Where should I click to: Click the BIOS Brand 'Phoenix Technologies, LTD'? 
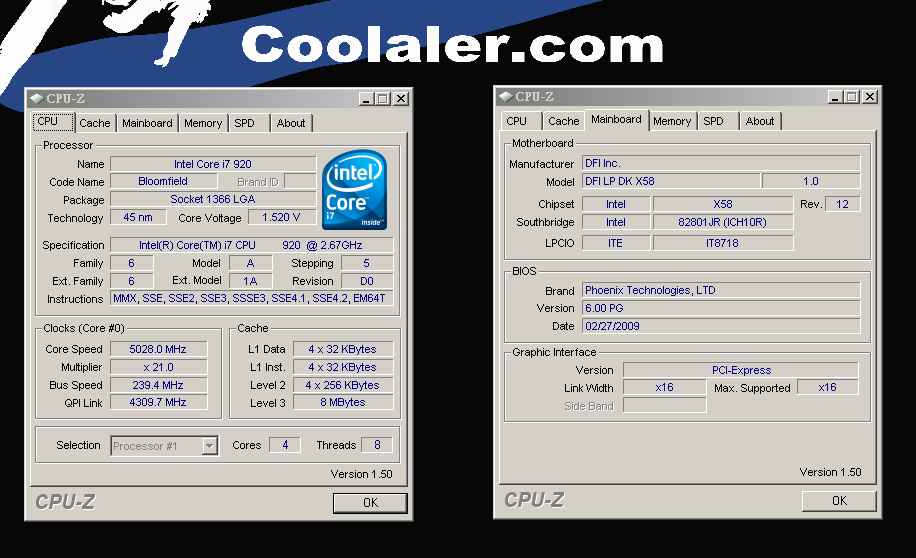tap(721, 290)
